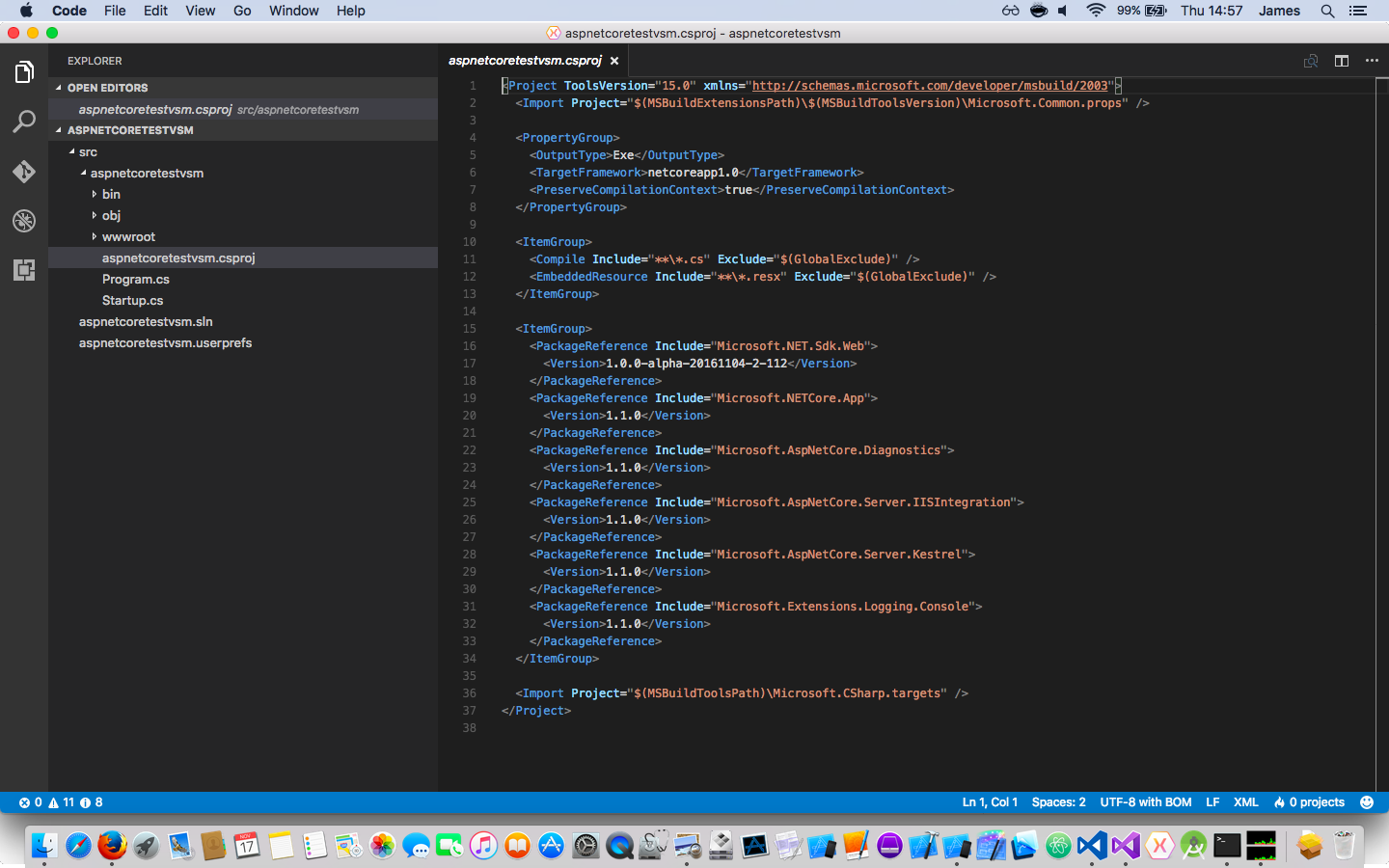Open the Debug view in activity bar
This screenshot has height=868, width=1389.
pos(24,221)
